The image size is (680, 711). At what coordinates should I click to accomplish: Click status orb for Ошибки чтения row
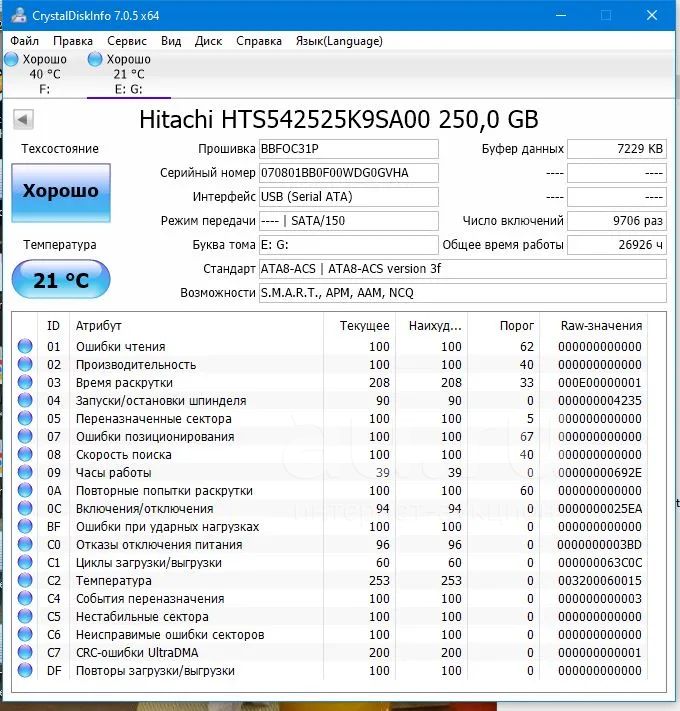pyautogui.click(x=25, y=347)
